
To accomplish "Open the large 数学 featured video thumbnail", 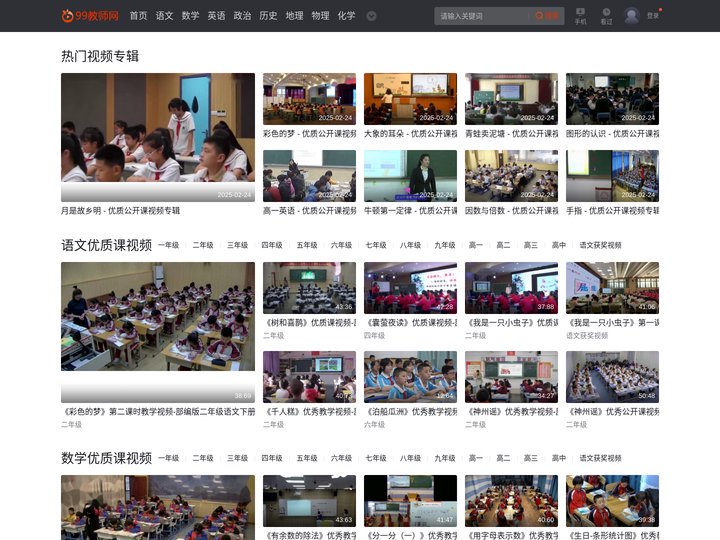I will point(158,507).
